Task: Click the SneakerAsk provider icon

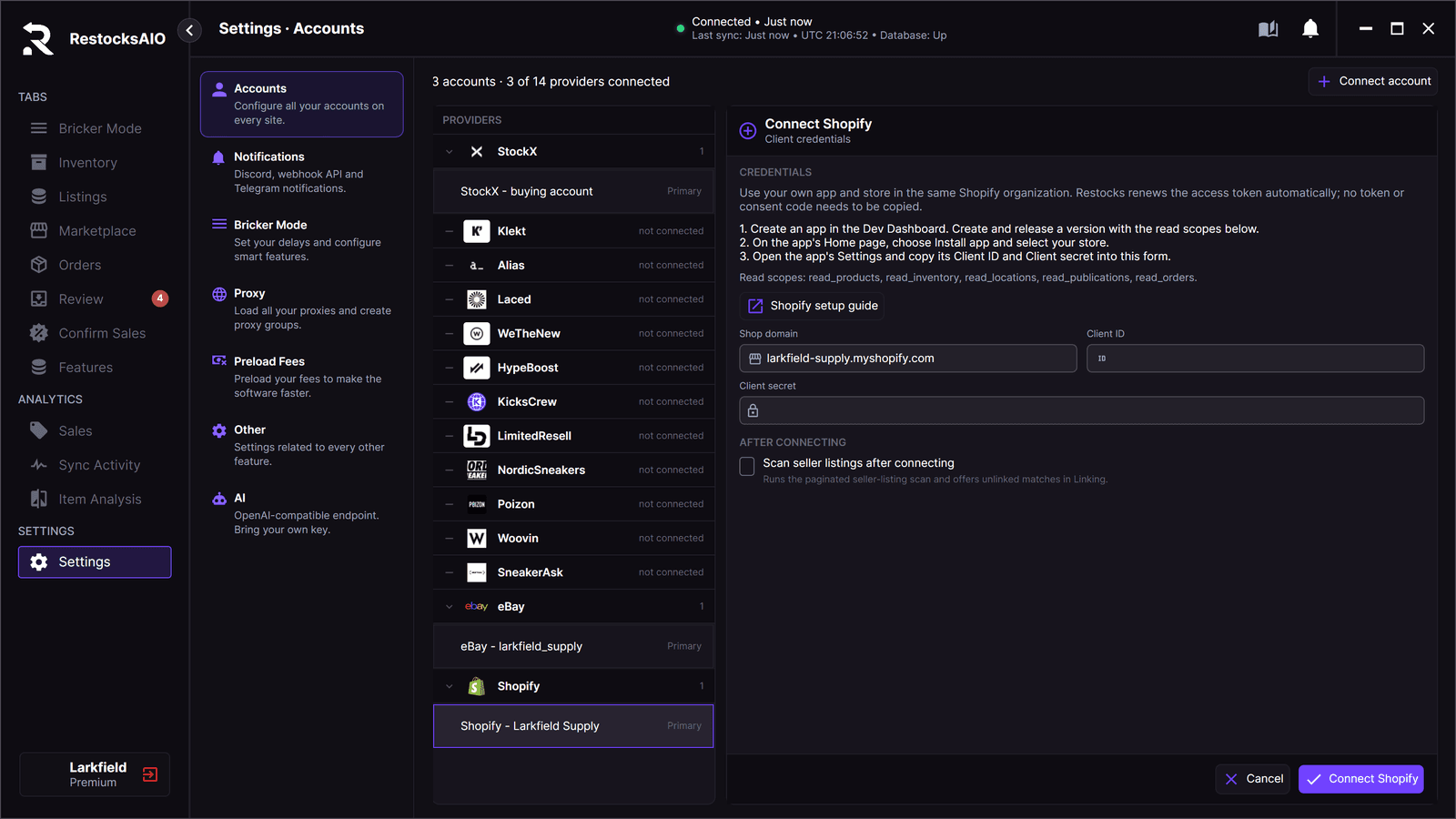Action: tap(477, 572)
